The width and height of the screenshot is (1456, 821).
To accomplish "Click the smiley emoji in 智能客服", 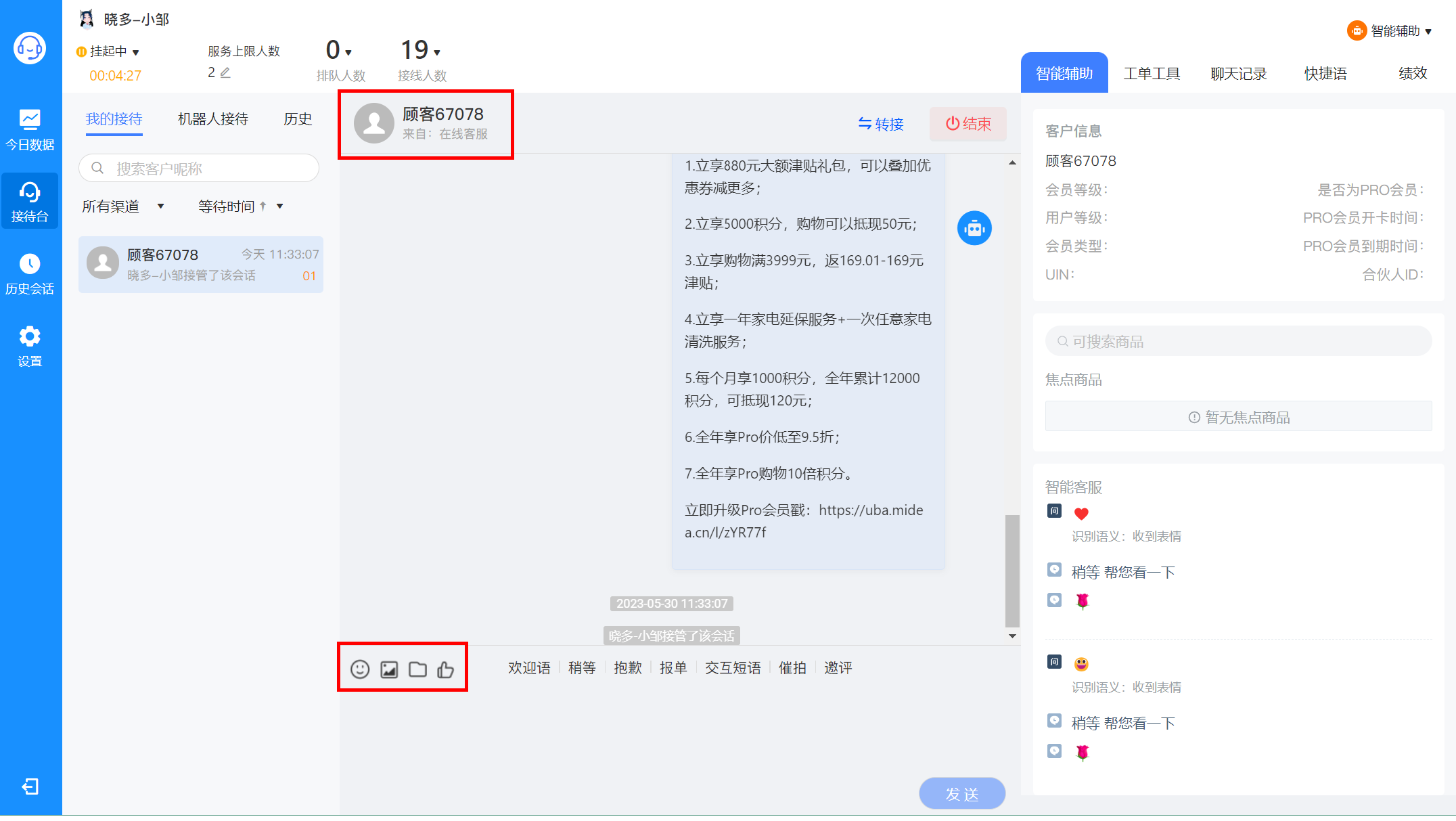I will (x=1081, y=664).
